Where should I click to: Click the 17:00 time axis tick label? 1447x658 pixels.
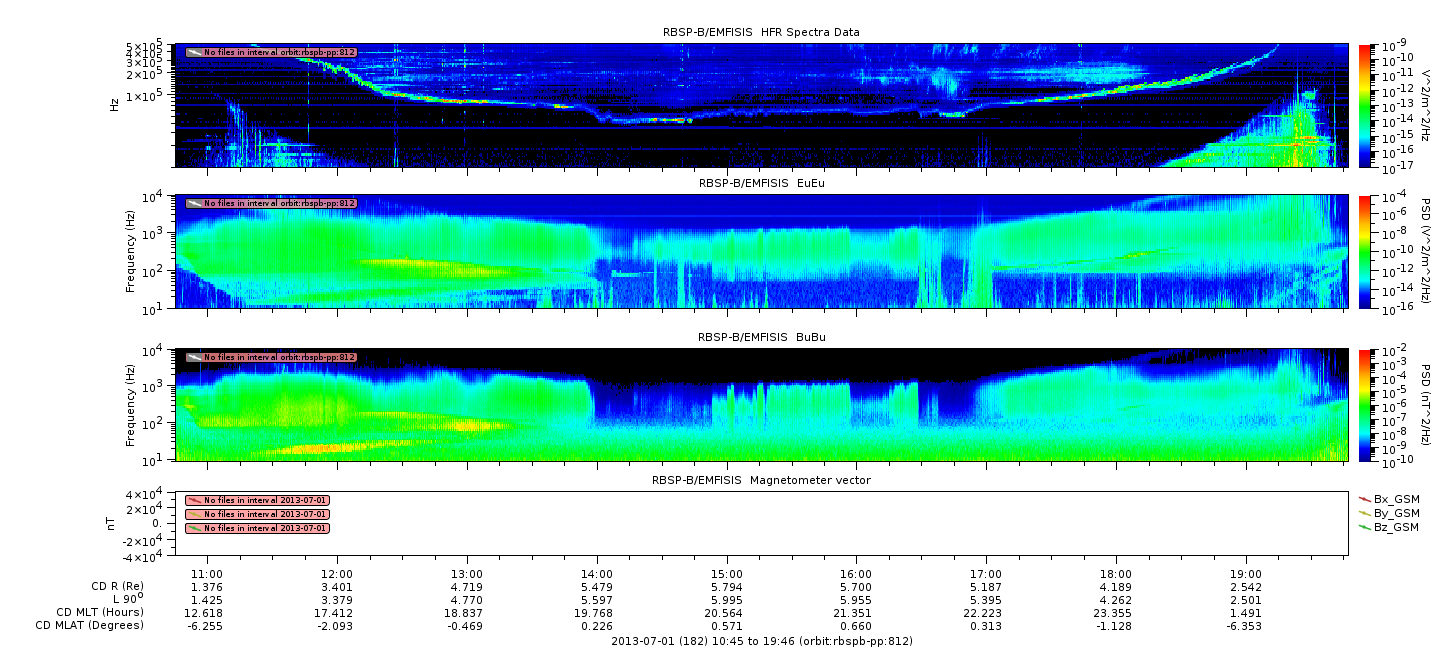coord(986,574)
